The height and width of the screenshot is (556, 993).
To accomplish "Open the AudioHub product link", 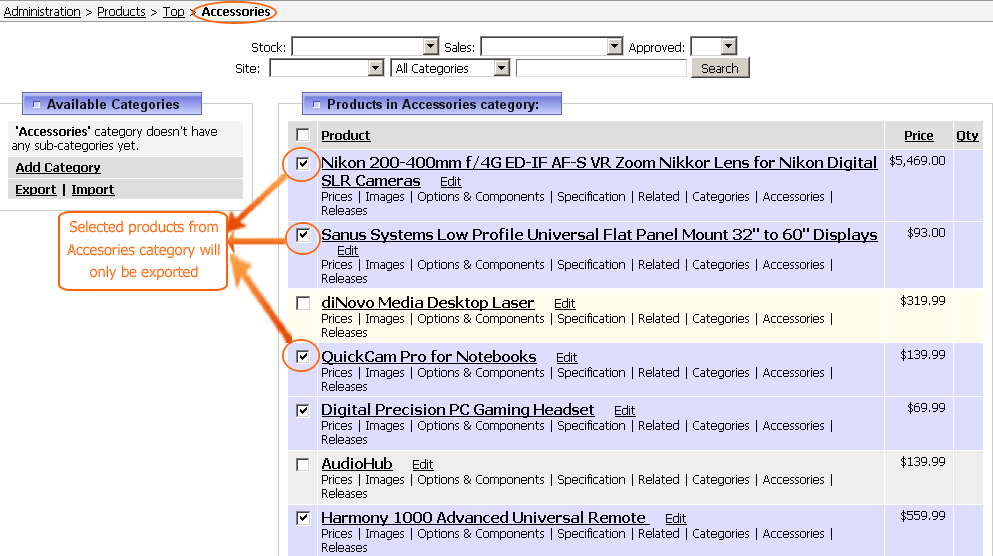I will (x=357, y=464).
